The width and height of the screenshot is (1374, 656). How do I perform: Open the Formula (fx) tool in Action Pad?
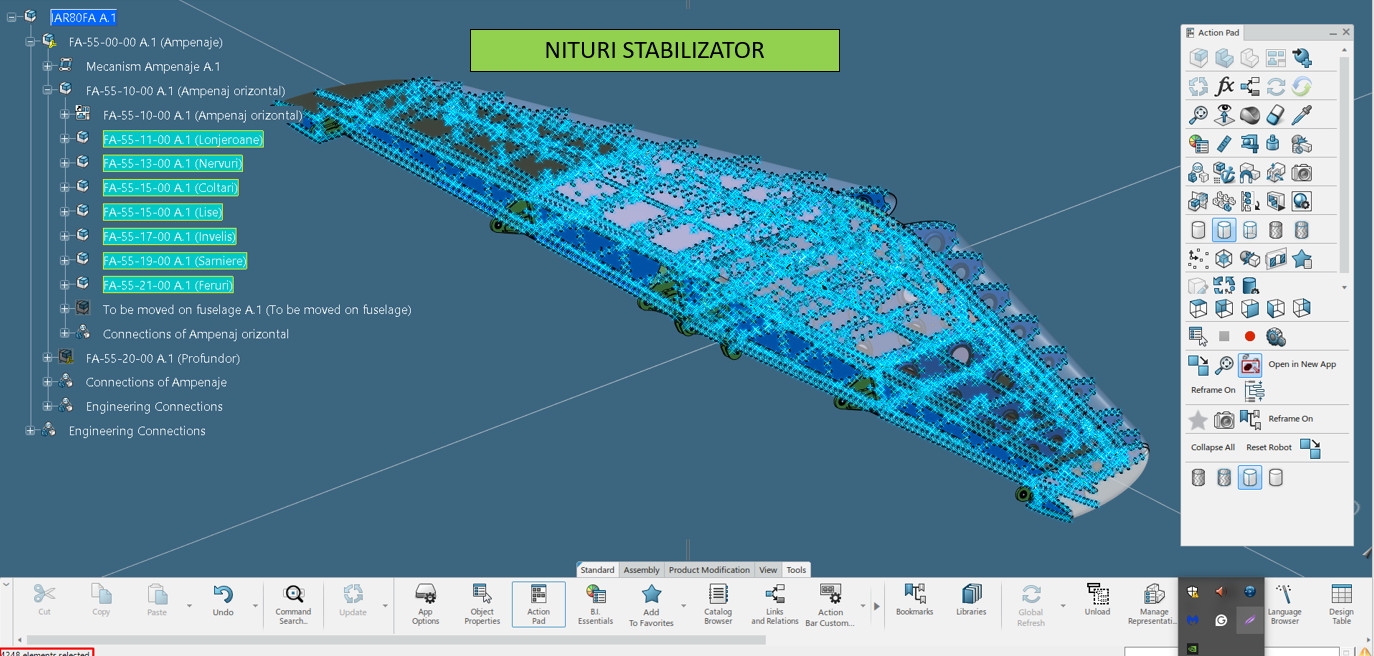tap(1224, 87)
